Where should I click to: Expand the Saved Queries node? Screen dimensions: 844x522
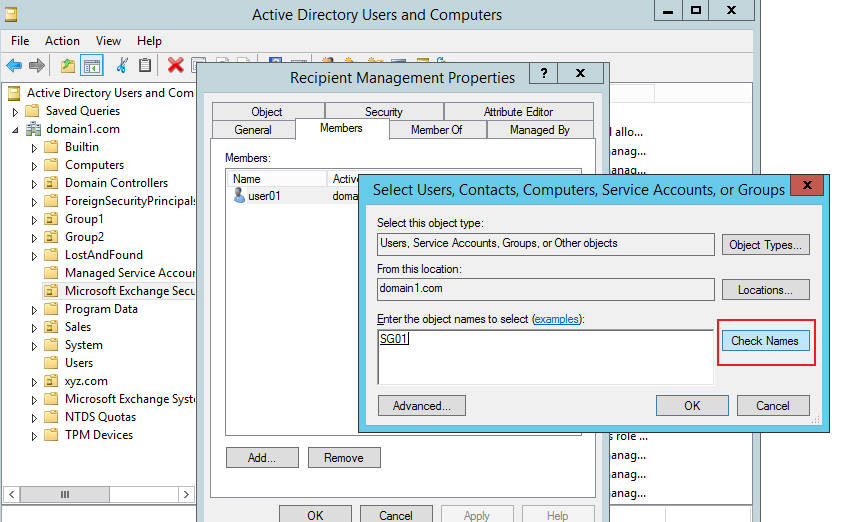[x=15, y=112]
